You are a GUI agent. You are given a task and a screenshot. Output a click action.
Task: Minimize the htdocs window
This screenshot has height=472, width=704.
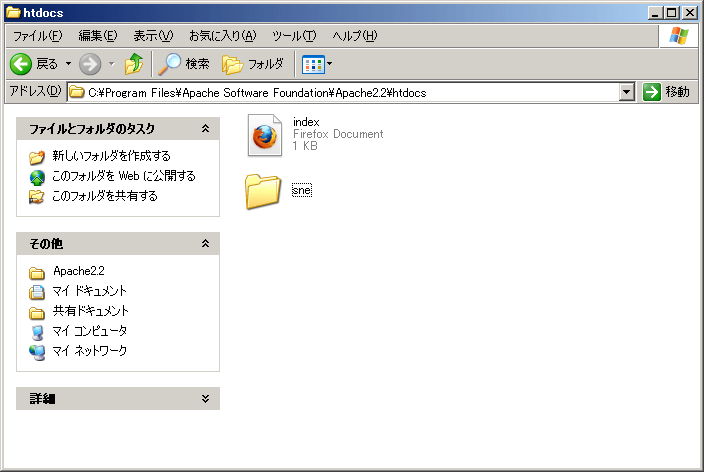[655, 13]
